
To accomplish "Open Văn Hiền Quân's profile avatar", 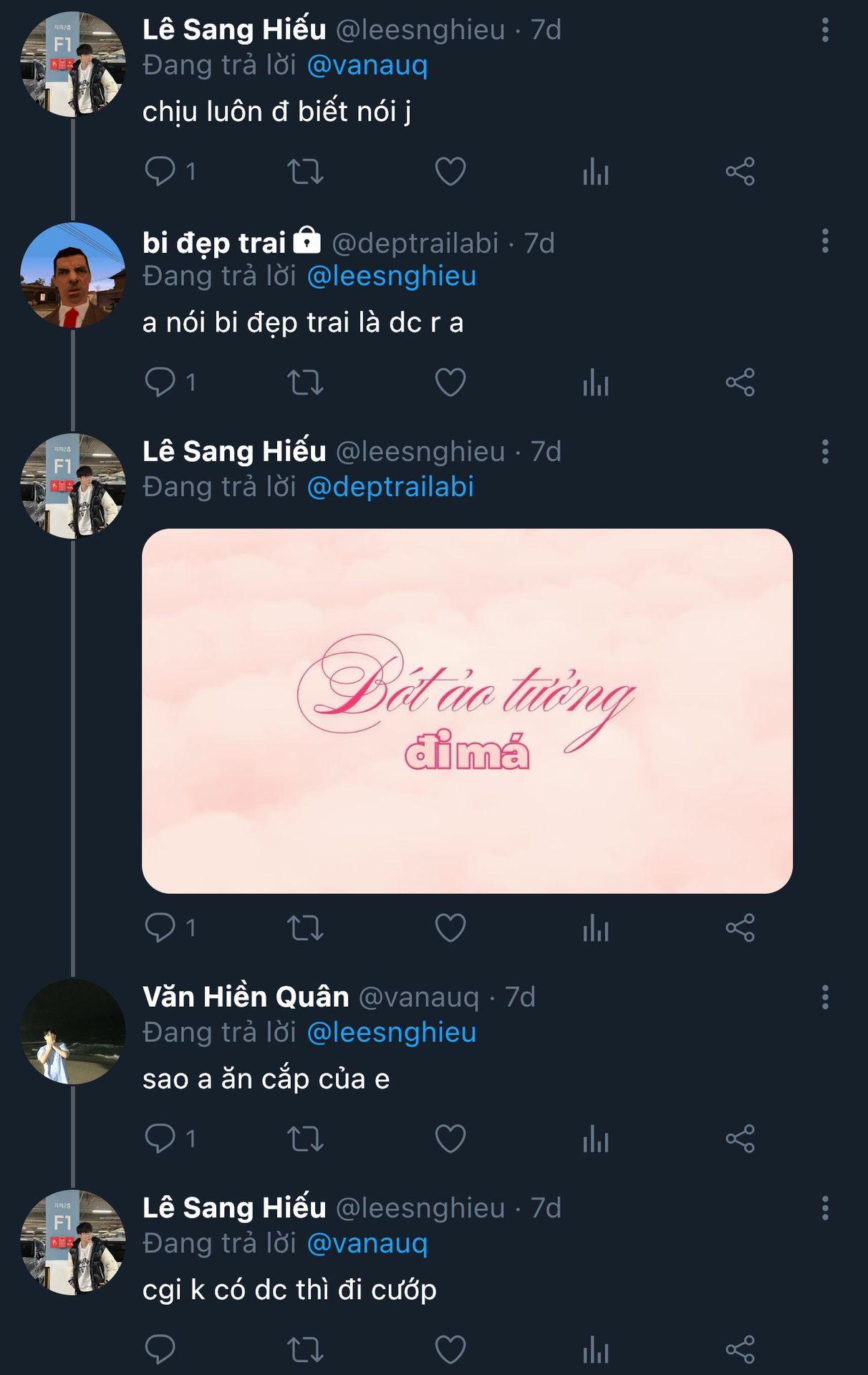I will click(x=72, y=1031).
